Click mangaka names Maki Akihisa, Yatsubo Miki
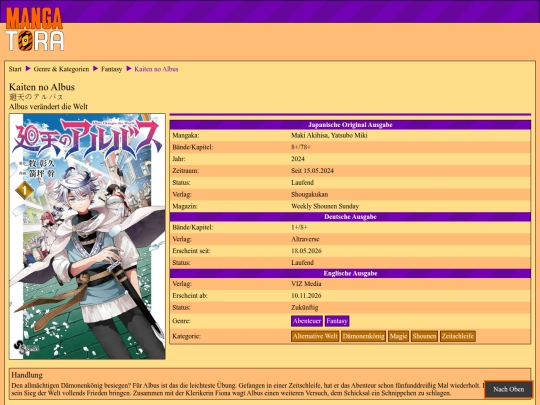Image resolution: width=540 pixels, height=405 pixels. tap(329, 135)
